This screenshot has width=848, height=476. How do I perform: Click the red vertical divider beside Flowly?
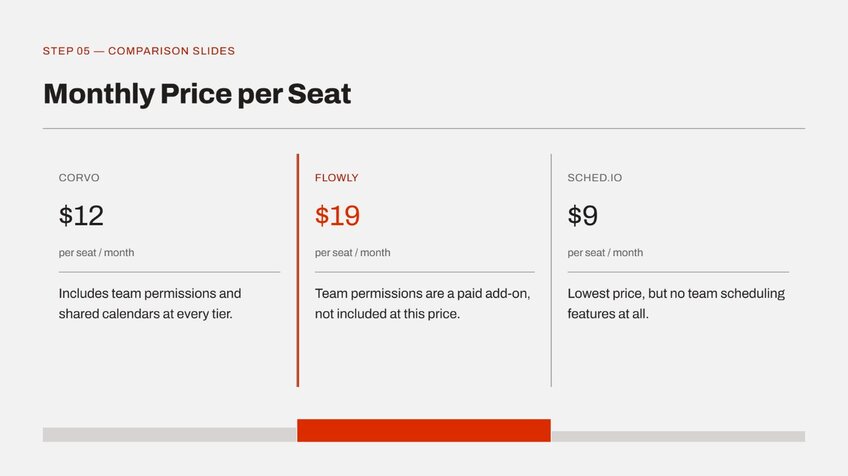click(297, 270)
